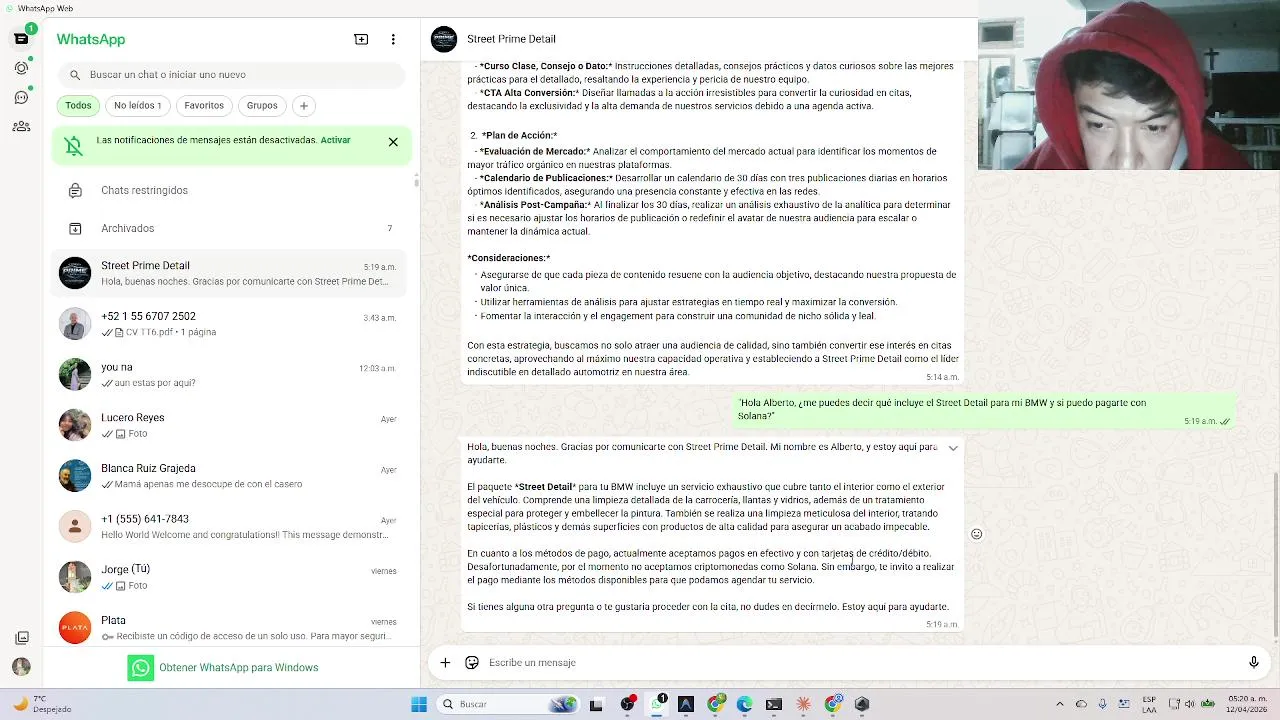
Task: Open the Windows Start menu
Action: 419,704
